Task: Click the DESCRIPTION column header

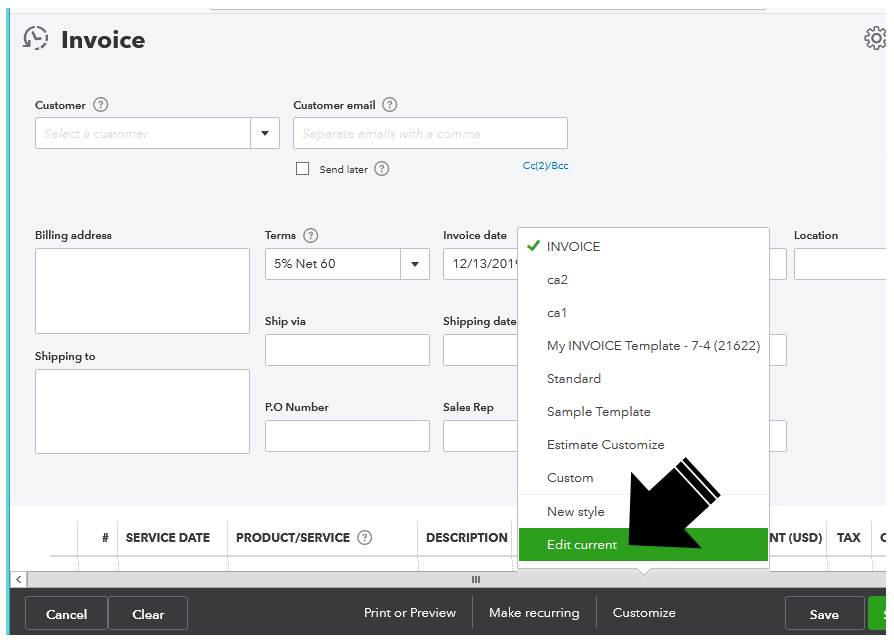Action: click(467, 538)
